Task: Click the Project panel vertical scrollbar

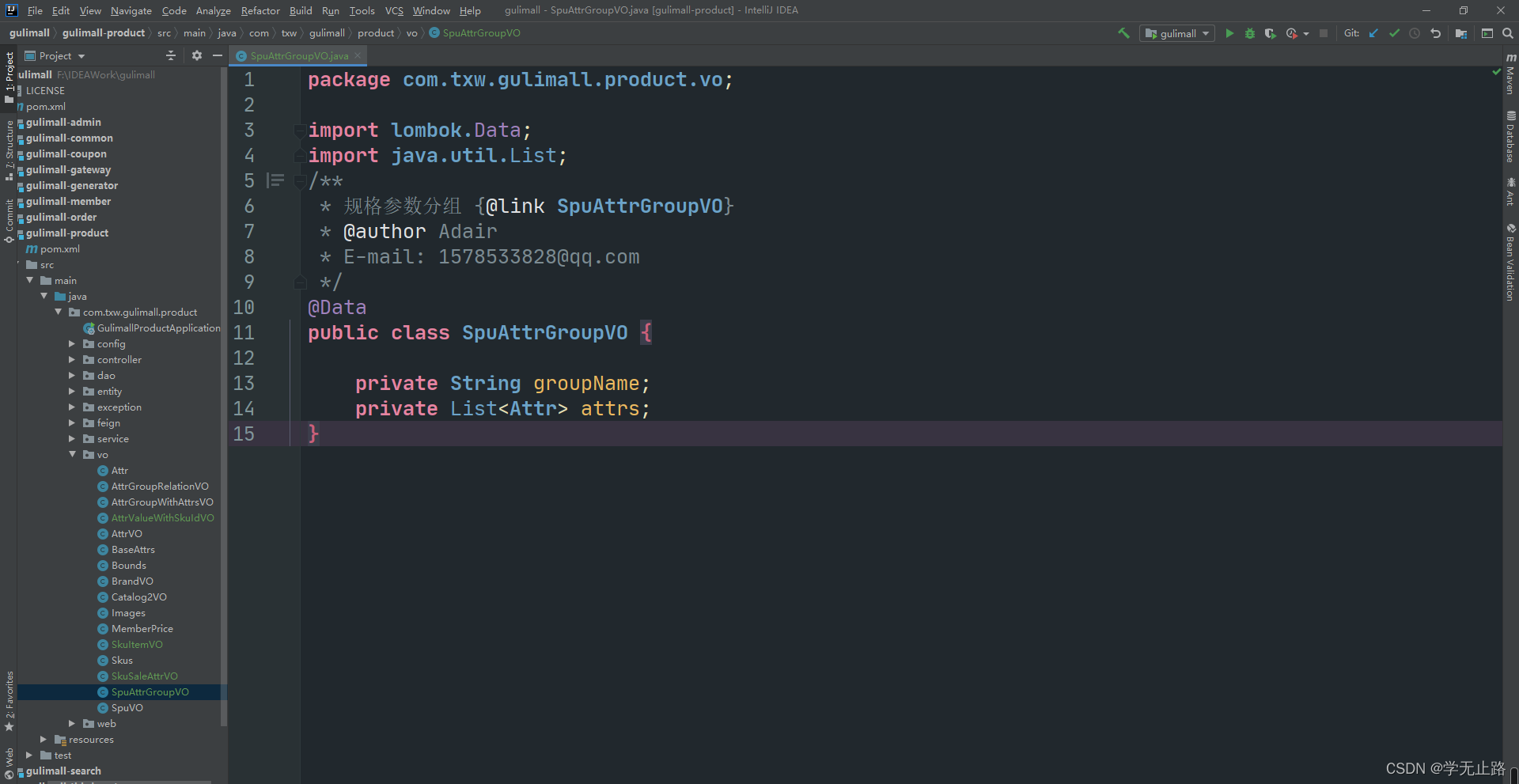Action: tap(224, 396)
